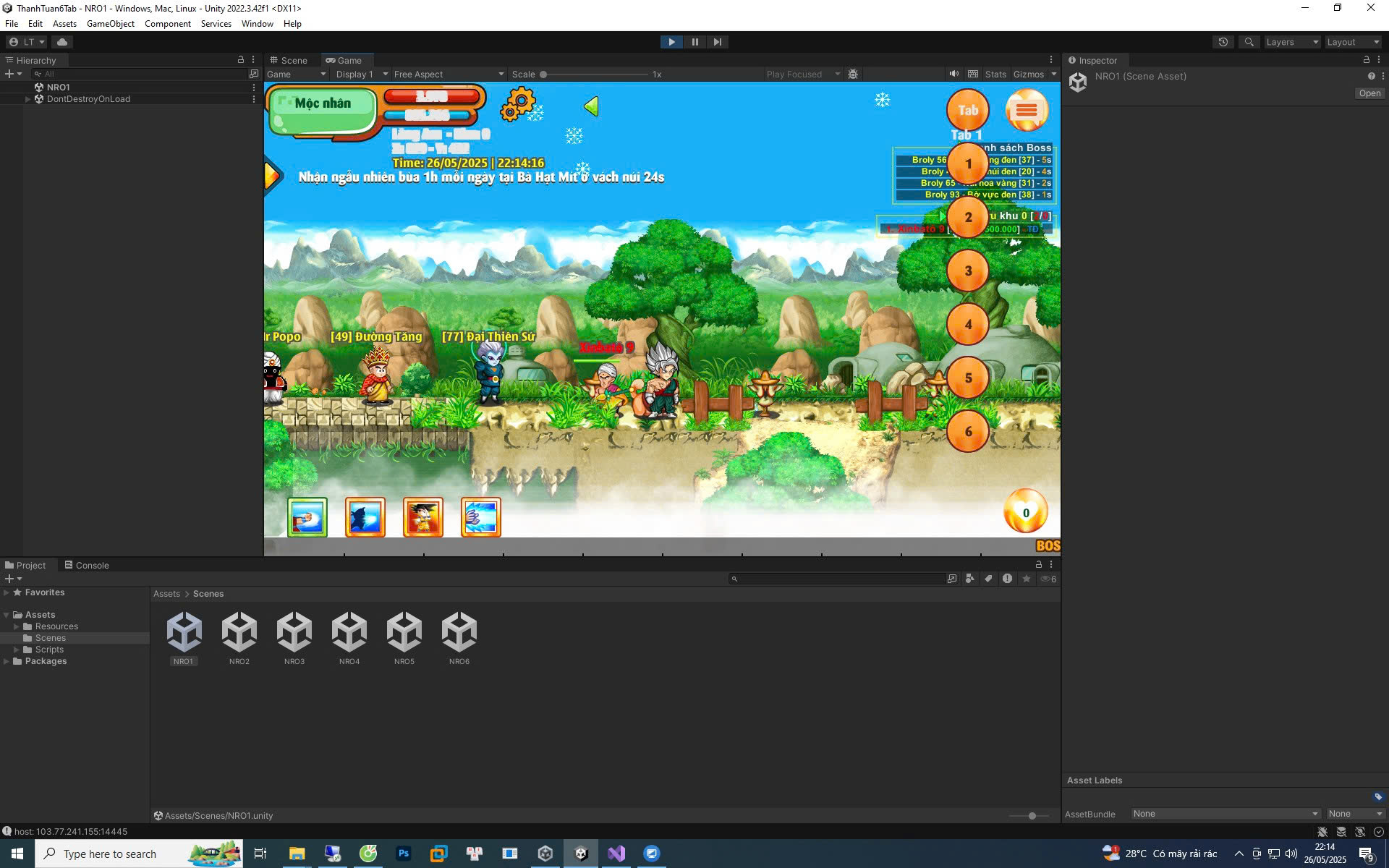Screen dimensions: 1389x868
Task: Click the global search magnifier in toolbar
Action: (x=1249, y=42)
